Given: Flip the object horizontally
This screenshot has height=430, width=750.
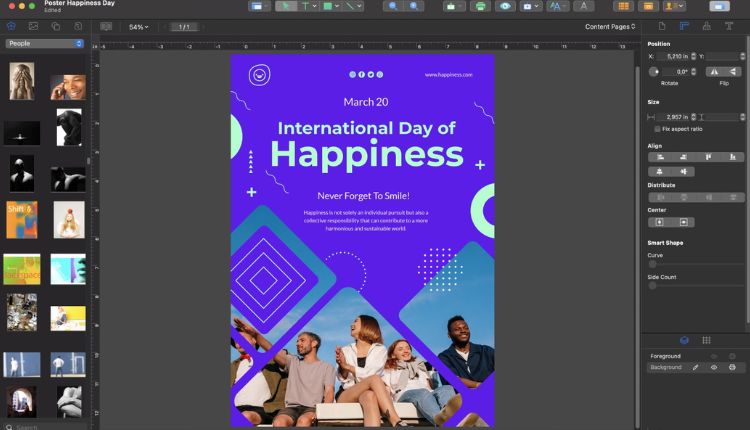Looking at the screenshot, I should 715,72.
